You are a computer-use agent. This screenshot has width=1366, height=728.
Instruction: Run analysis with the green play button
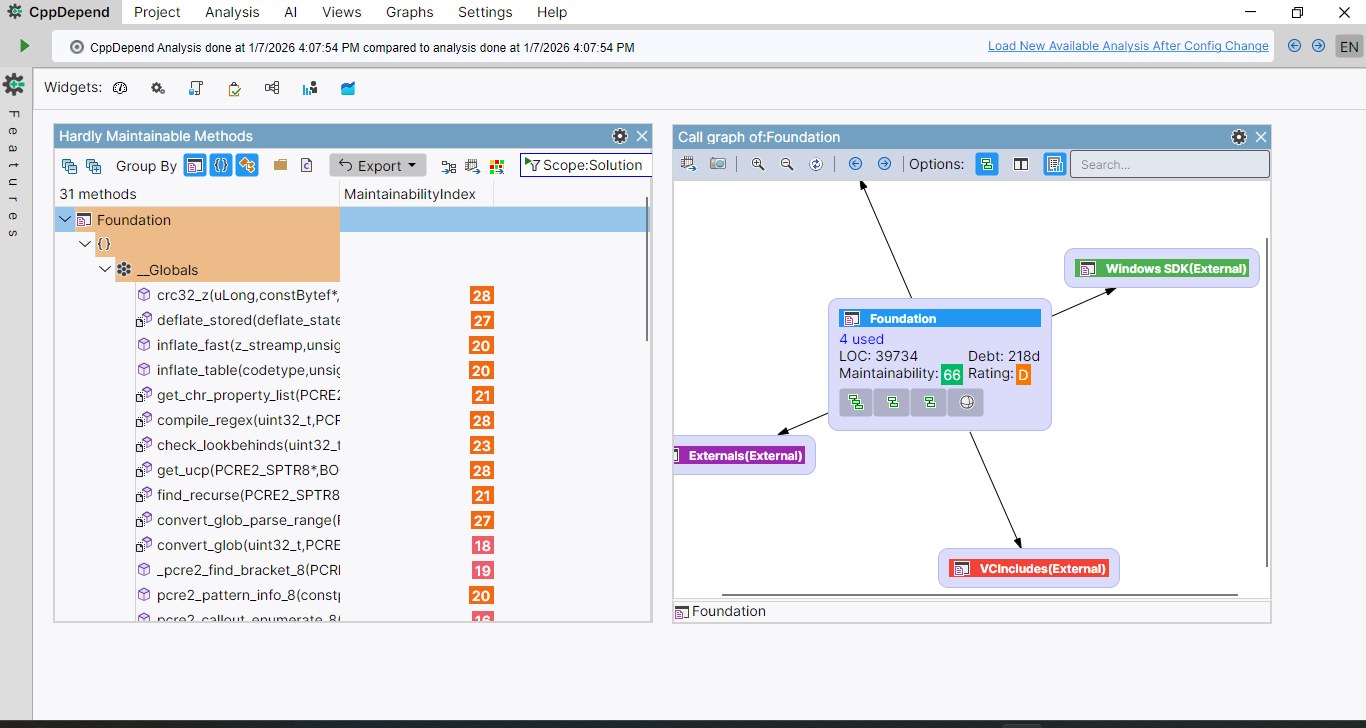pos(24,46)
